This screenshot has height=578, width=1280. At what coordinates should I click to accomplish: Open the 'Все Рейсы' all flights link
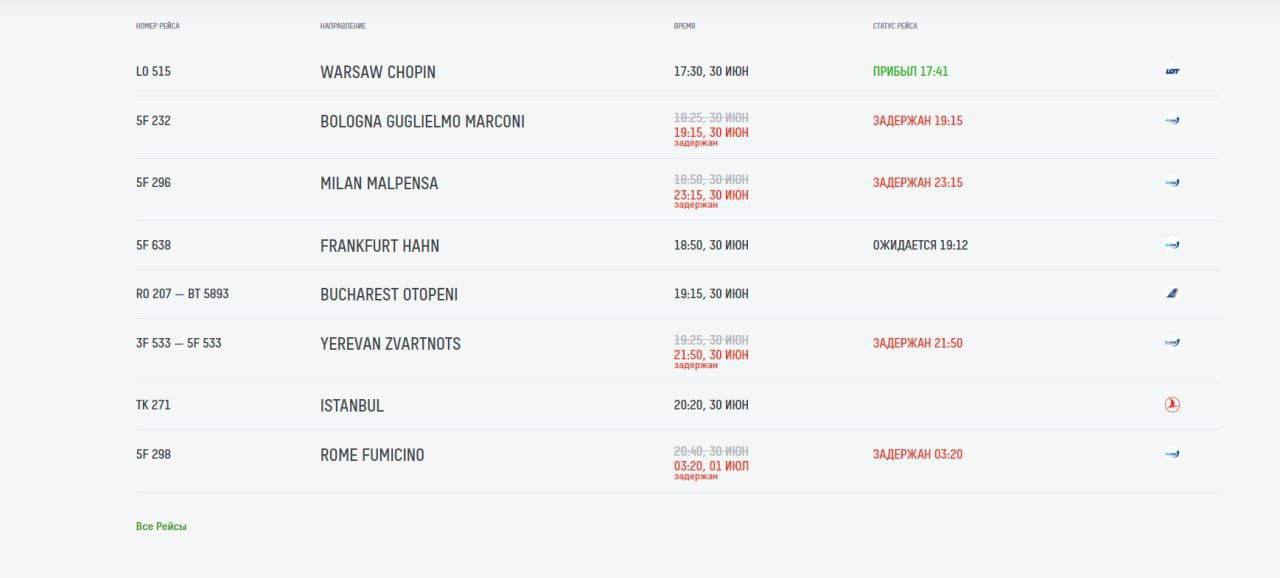click(x=161, y=526)
